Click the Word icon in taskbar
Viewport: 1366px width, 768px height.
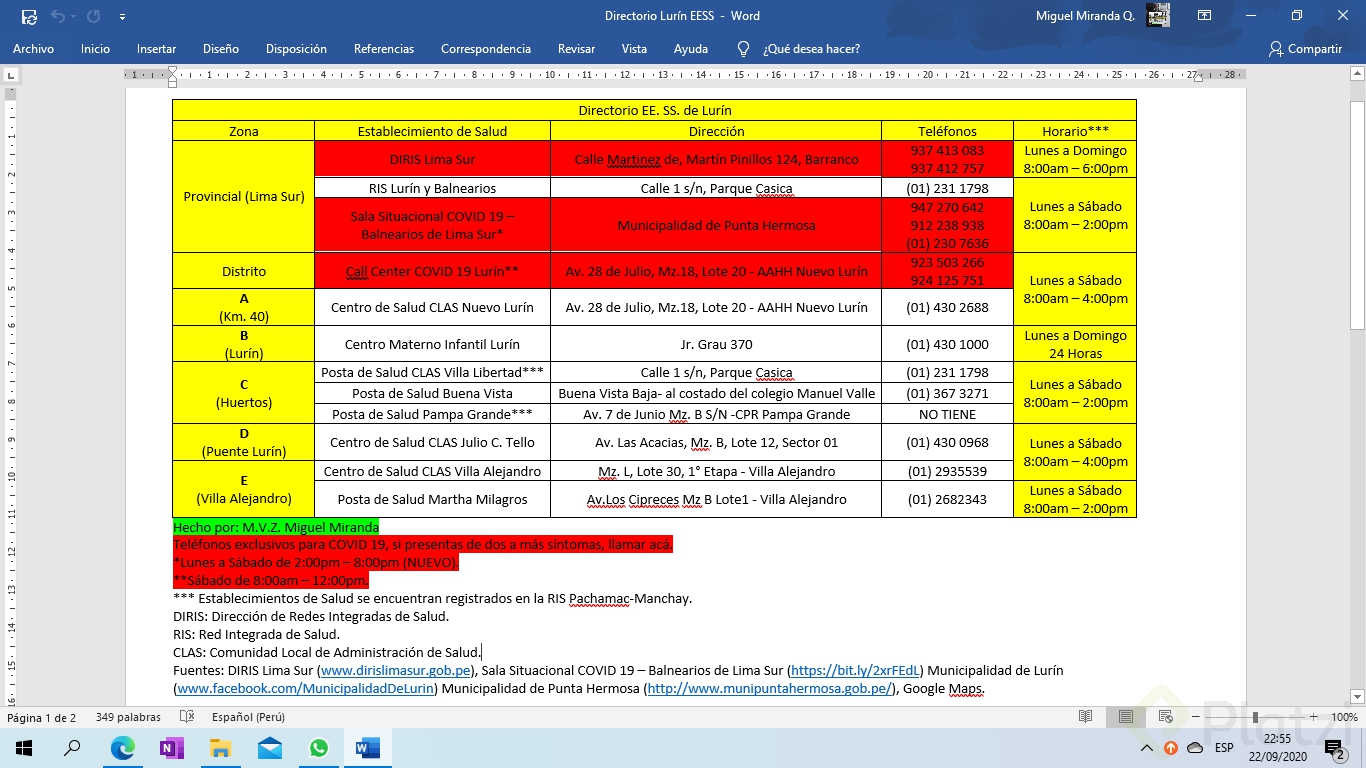[367, 748]
